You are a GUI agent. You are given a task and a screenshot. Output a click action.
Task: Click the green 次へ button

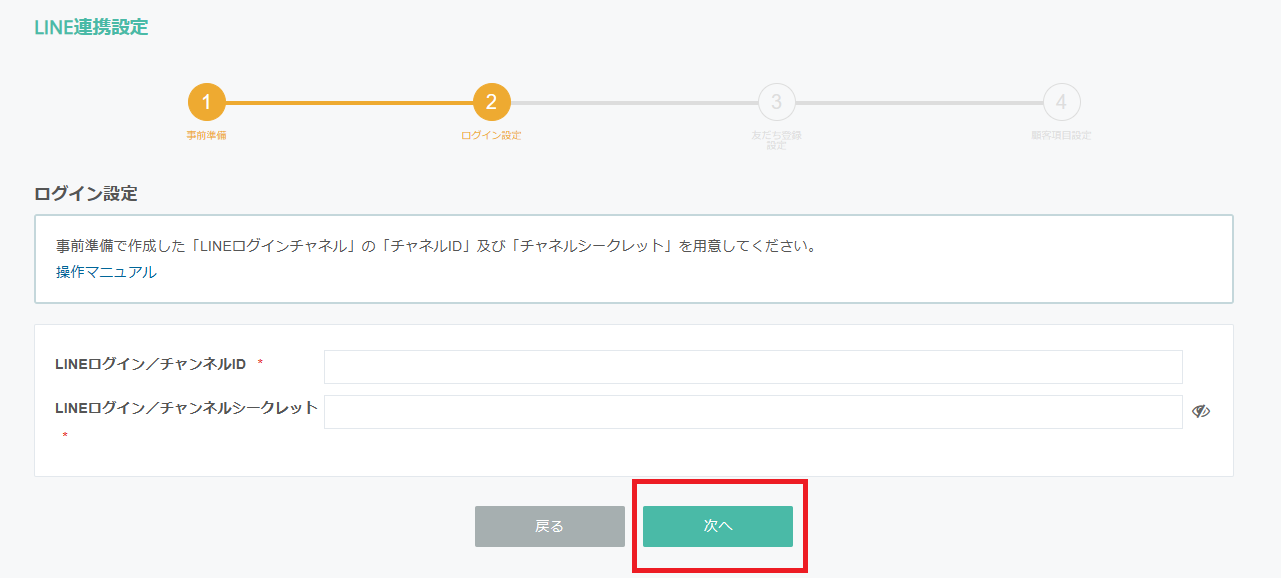[718, 526]
